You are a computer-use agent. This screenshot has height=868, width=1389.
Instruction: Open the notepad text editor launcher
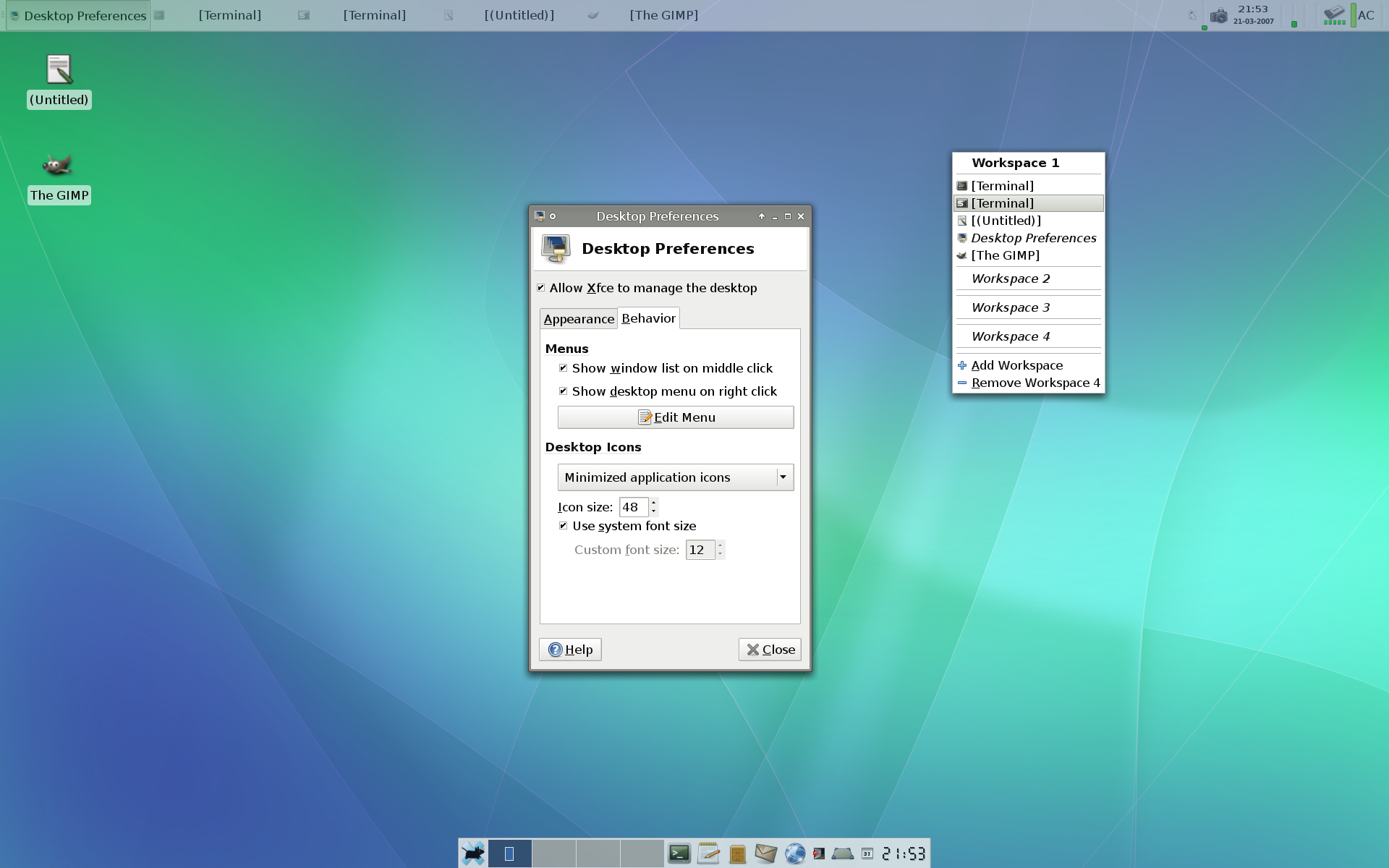[x=708, y=854]
